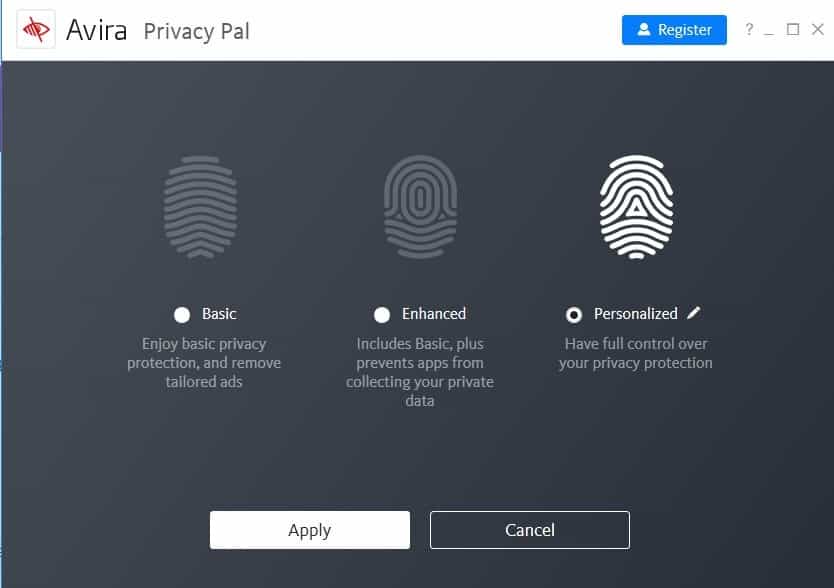This screenshot has width=834, height=588.
Task: Open help with the question mark icon
Action: tap(749, 29)
